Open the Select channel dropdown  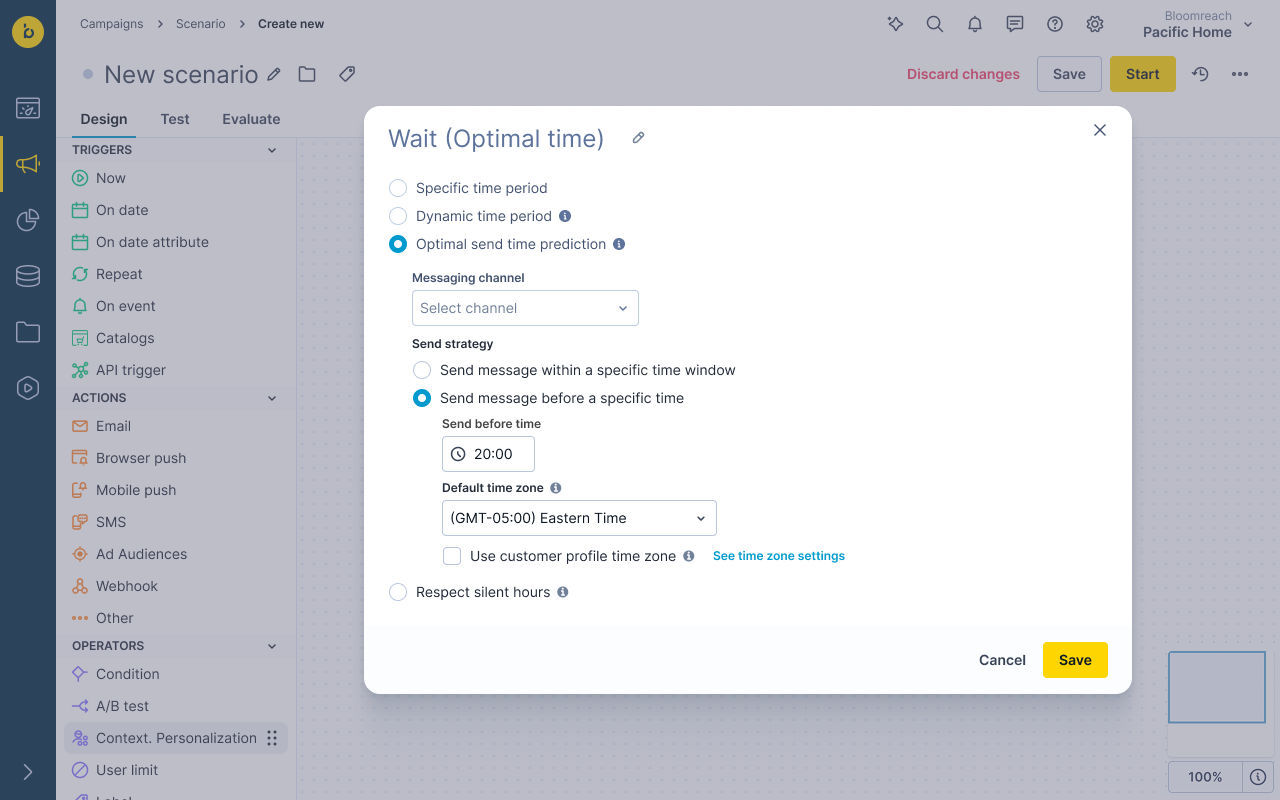click(525, 308)
